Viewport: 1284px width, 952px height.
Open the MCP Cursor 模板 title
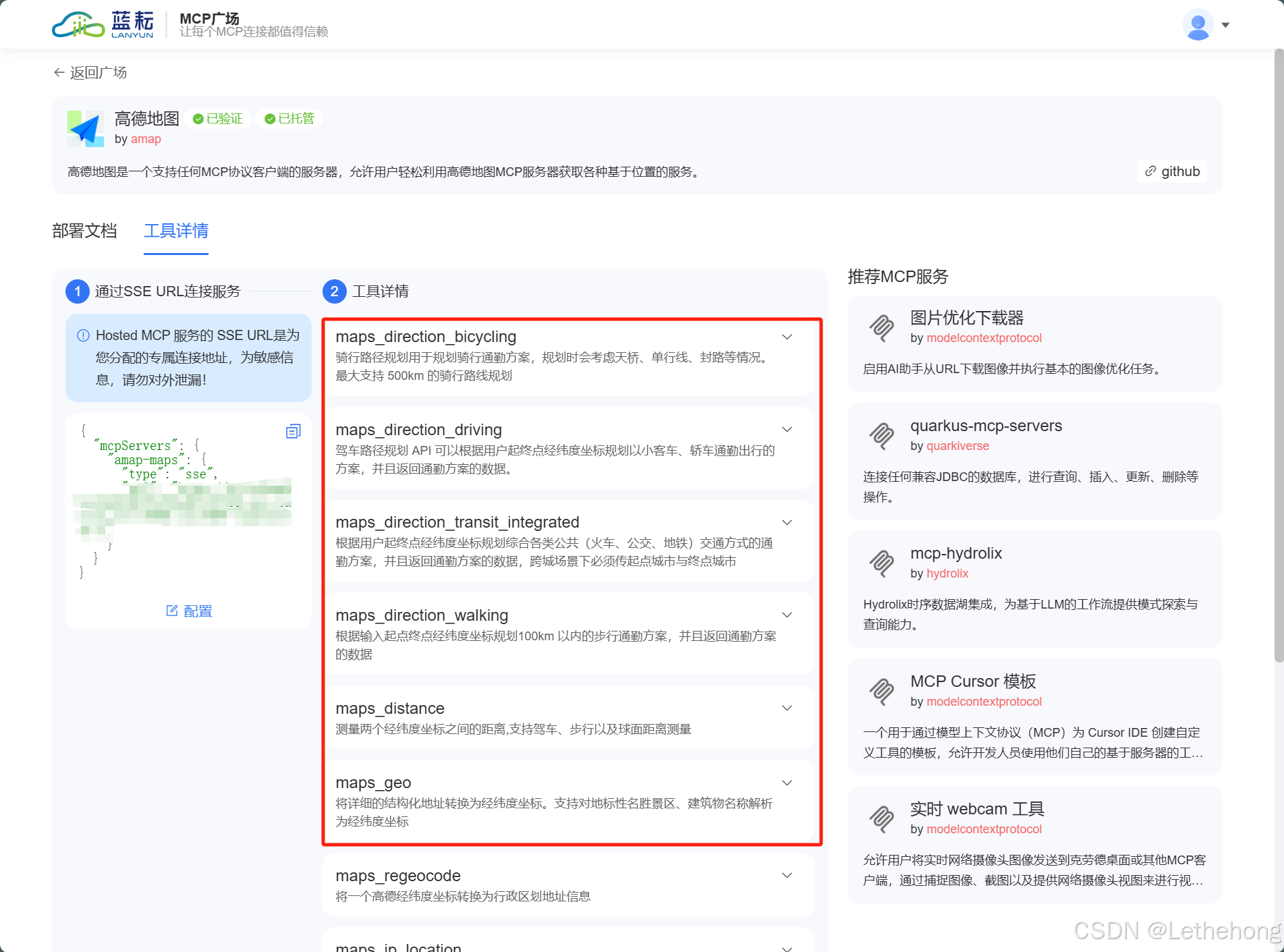973,681
